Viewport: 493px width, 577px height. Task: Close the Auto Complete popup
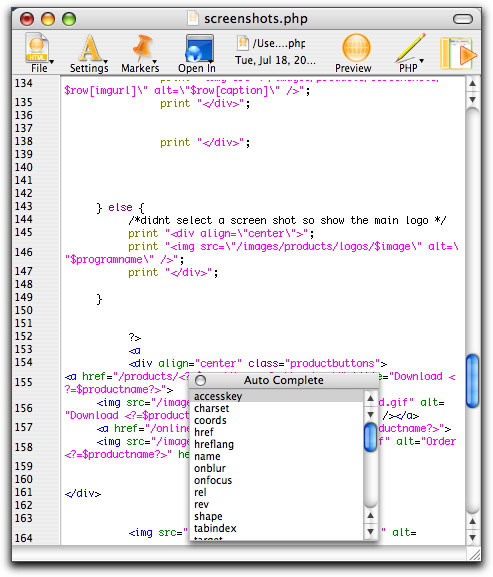201,380
